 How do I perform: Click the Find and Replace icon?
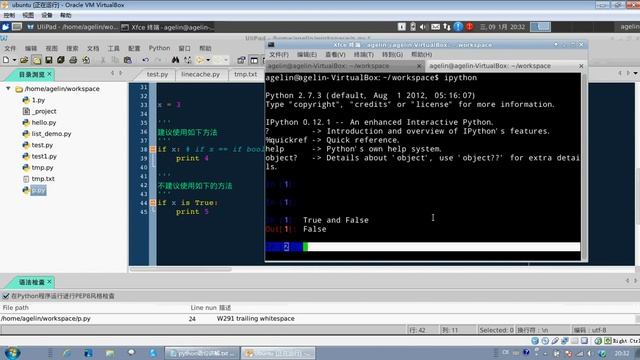pos(188,60)
